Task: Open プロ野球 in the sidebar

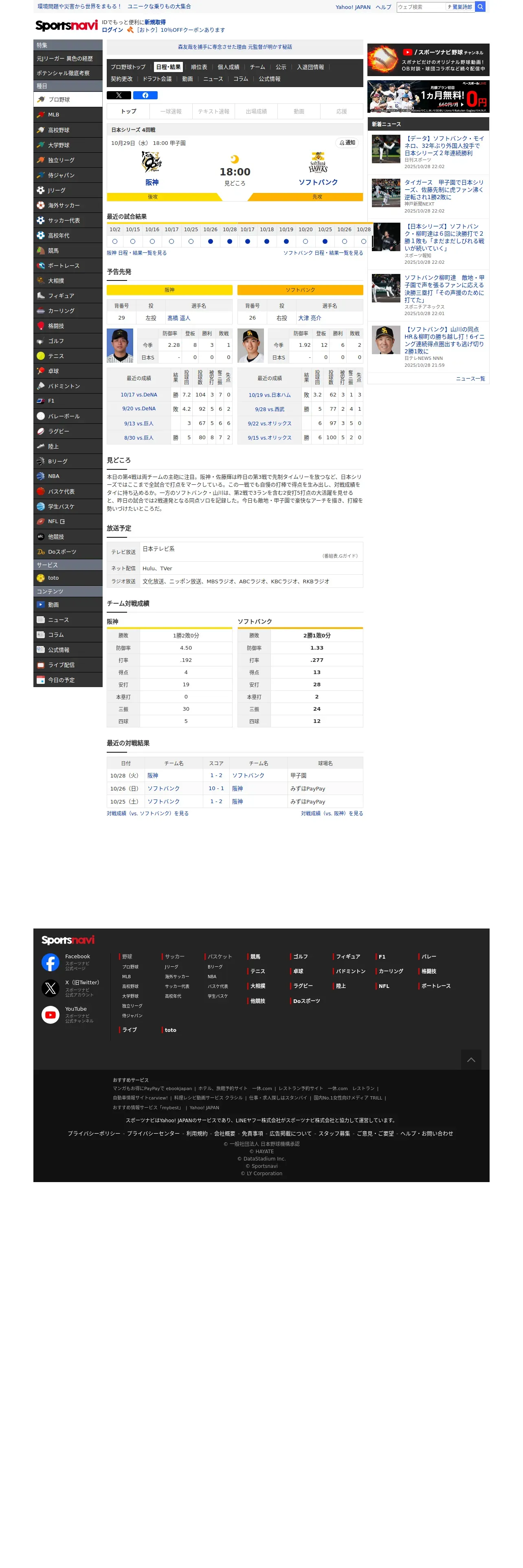Action: point(68,99)
